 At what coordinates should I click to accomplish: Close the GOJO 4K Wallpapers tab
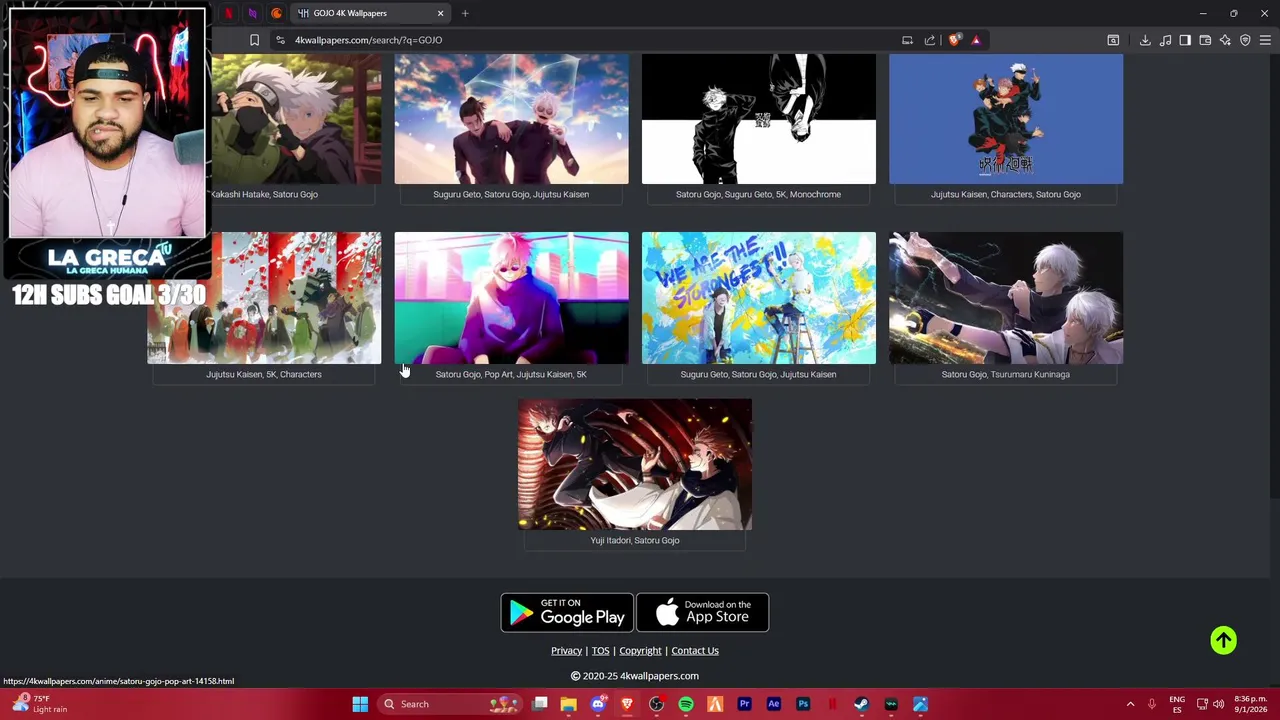(440, 13)
